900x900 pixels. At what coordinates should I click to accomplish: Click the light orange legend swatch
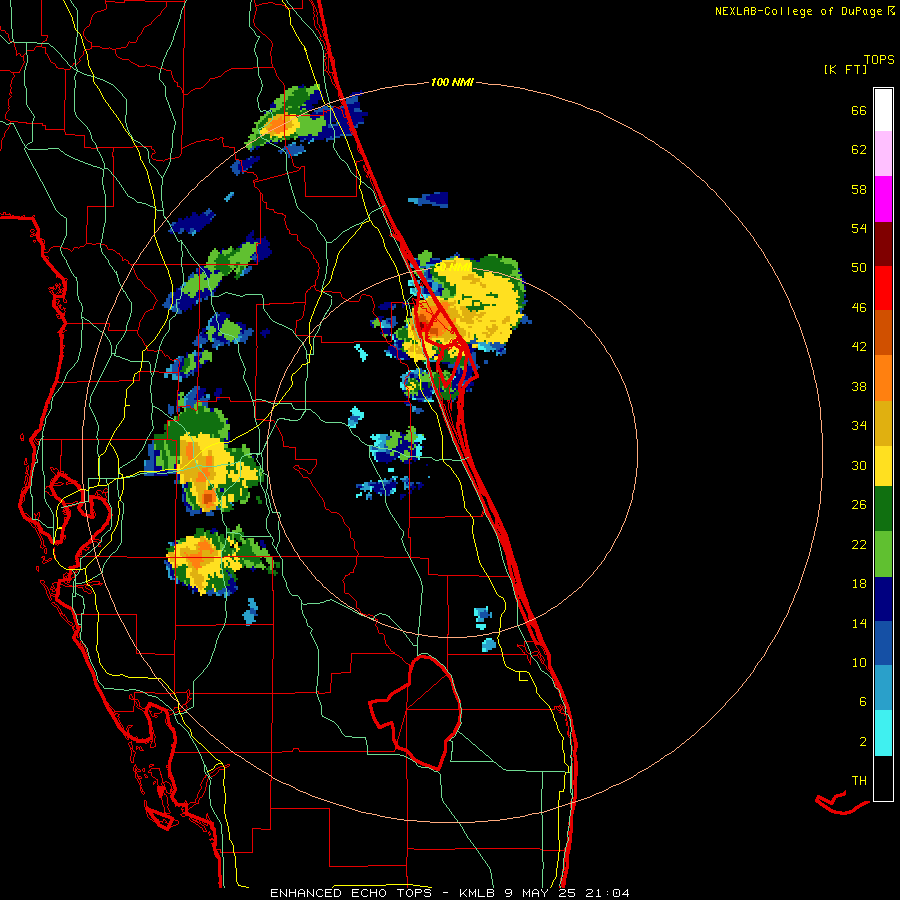tap(883, 378)
